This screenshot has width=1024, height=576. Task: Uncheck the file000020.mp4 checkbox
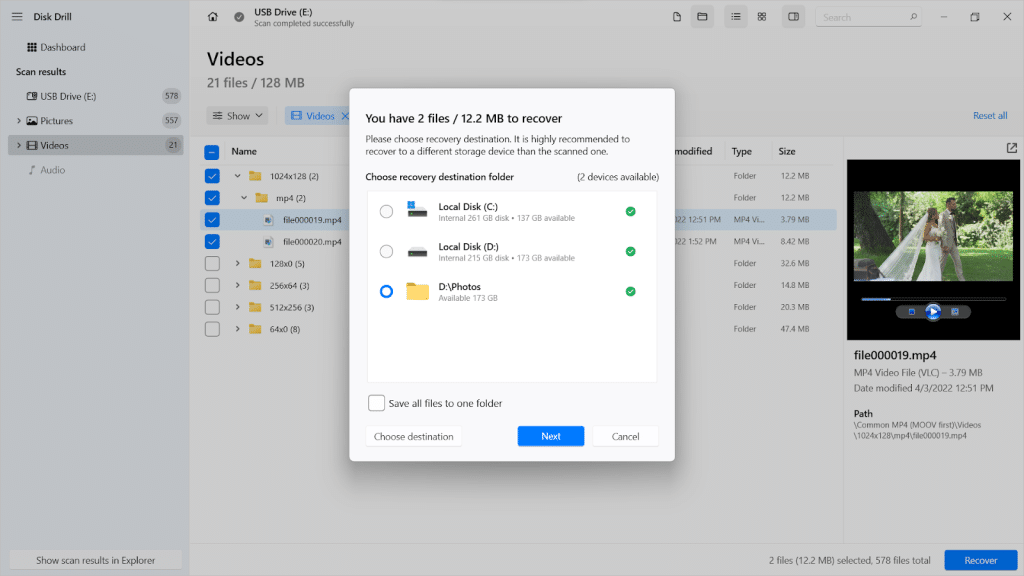click(212, 242)
